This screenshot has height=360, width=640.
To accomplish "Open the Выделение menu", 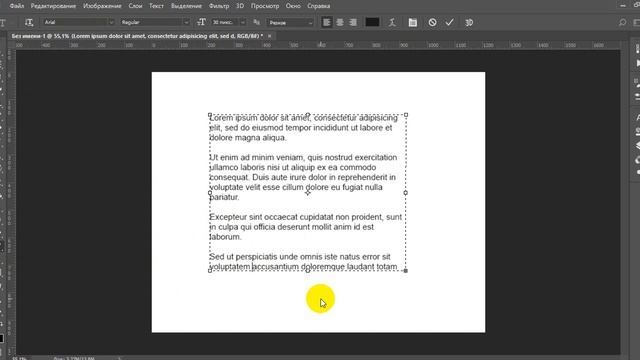I will pyautogui.click(x=187, y=6).
